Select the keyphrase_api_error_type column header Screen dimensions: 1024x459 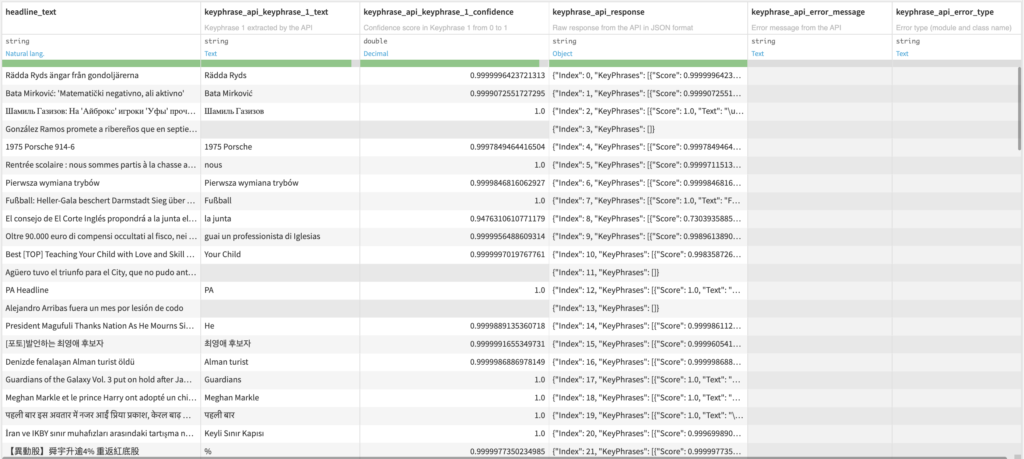click(x=945, y=12)
